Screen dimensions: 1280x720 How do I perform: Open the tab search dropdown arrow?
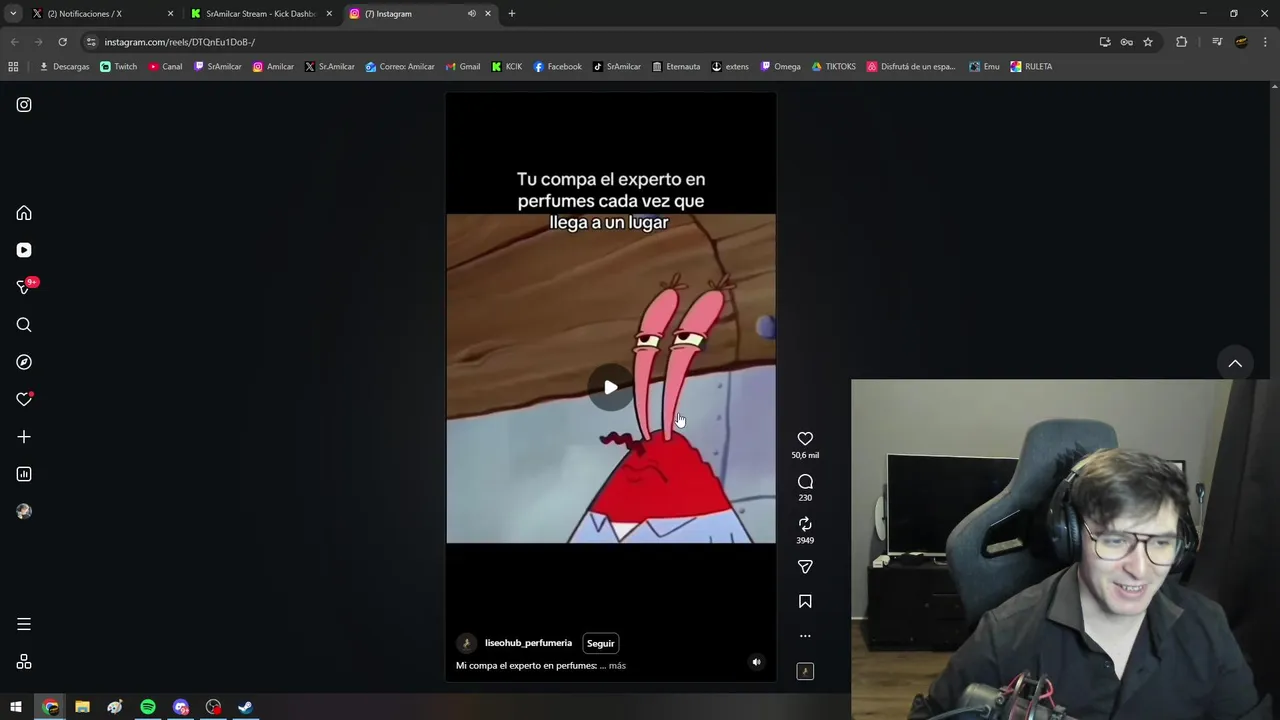point(13,14)
